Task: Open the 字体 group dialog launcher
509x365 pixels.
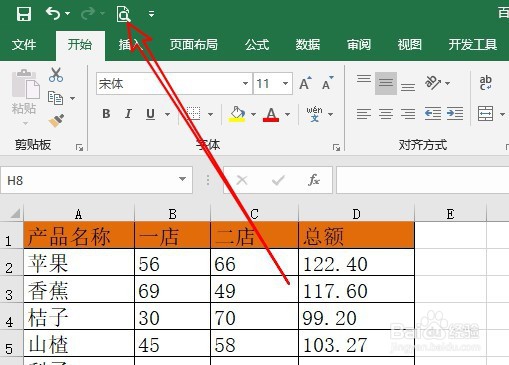Action: point(337,147)
